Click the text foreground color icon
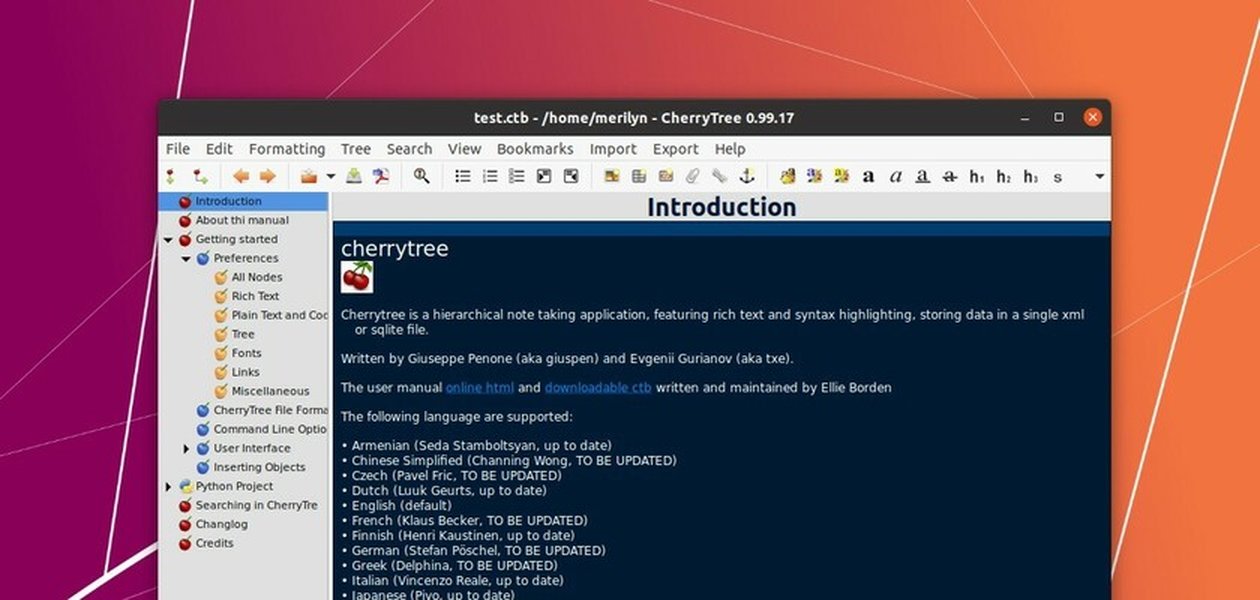 tap(814, 176)
